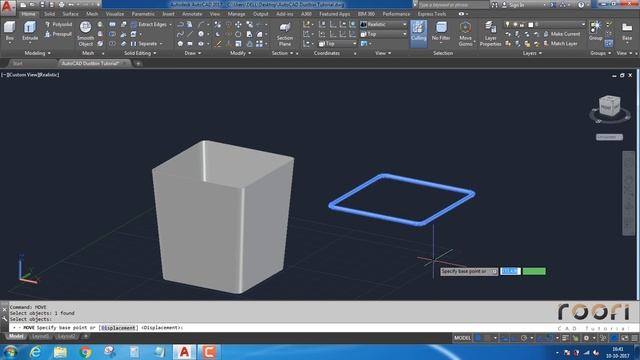Click the No Filter selection button
Image resolution: width=640 pixels, height=360 pixels.
point(441,32)
